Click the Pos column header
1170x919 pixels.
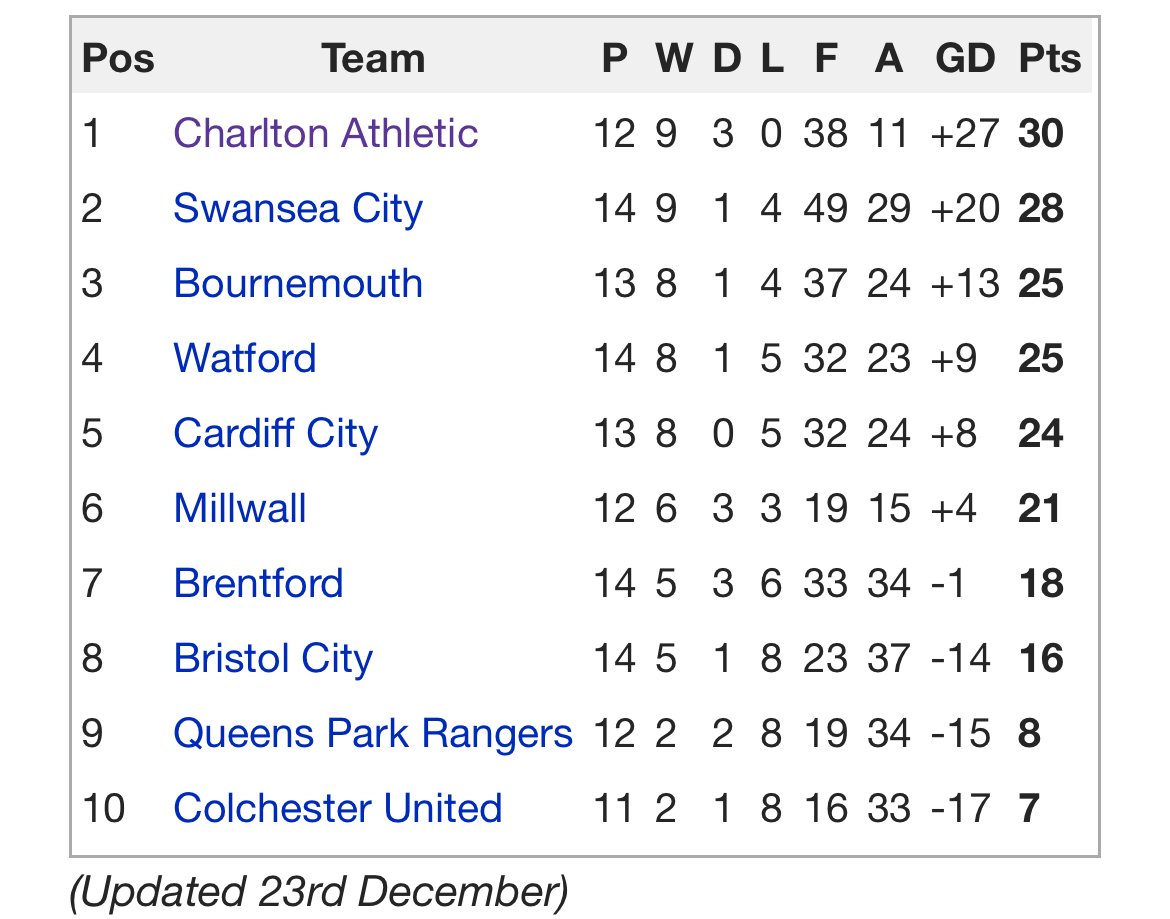[118, 59]
